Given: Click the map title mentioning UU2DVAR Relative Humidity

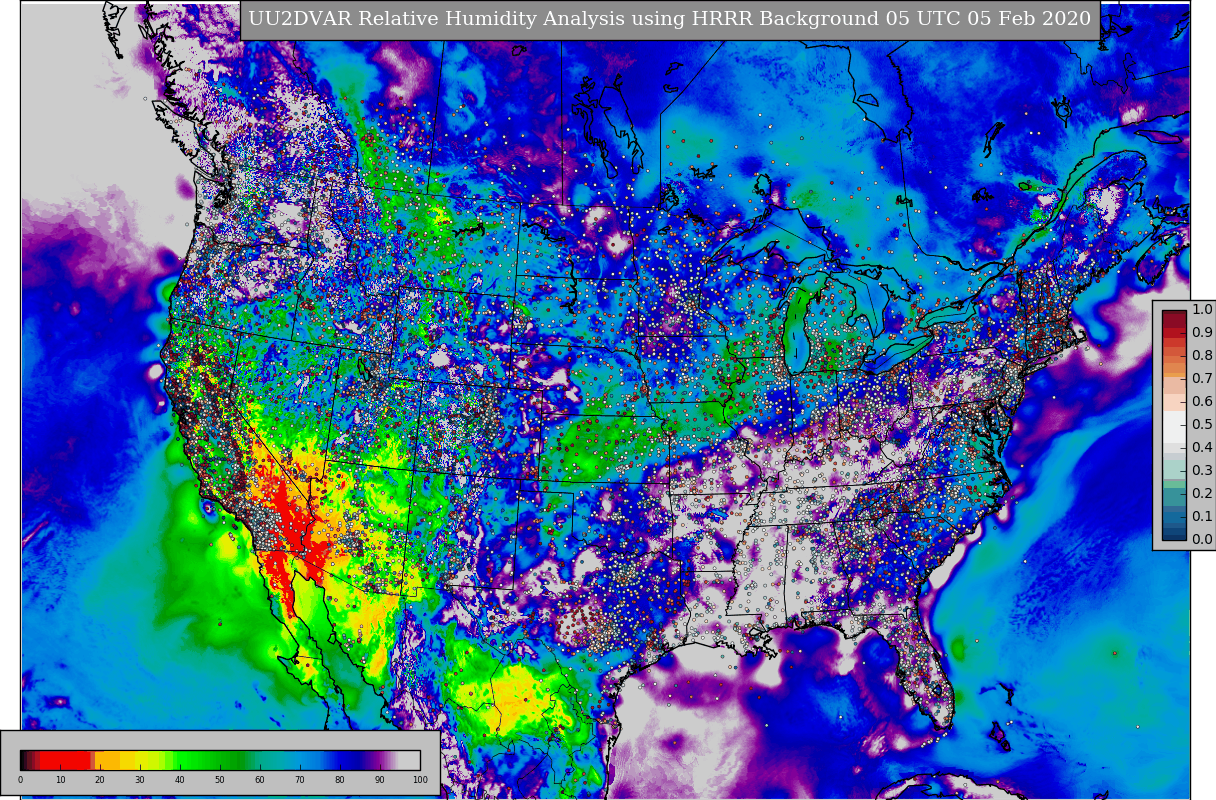Looking at the screenshot, I should [x=670, y=19].
